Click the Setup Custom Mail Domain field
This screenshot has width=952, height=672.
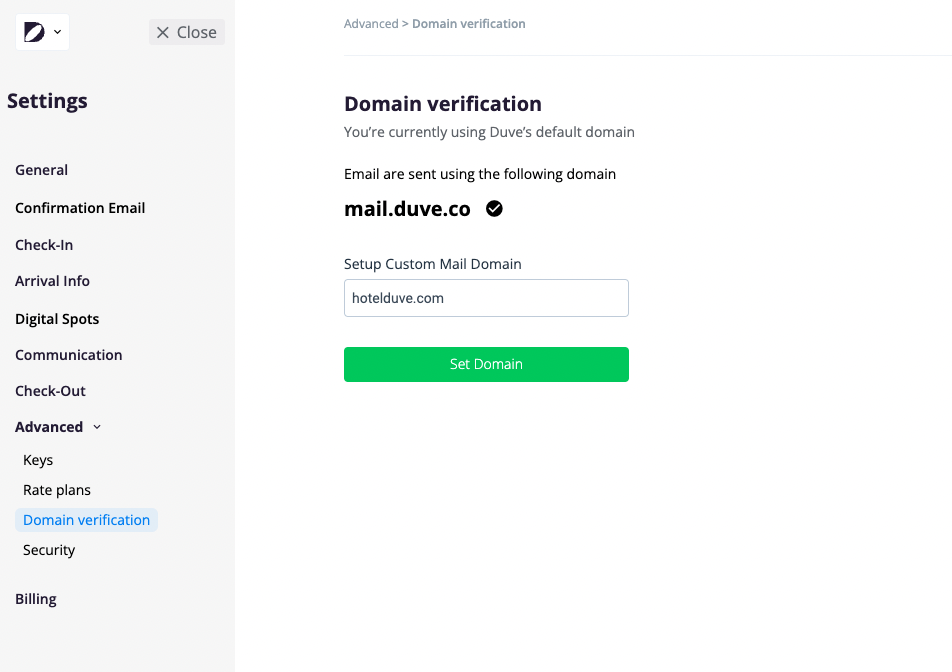point(486,298)
